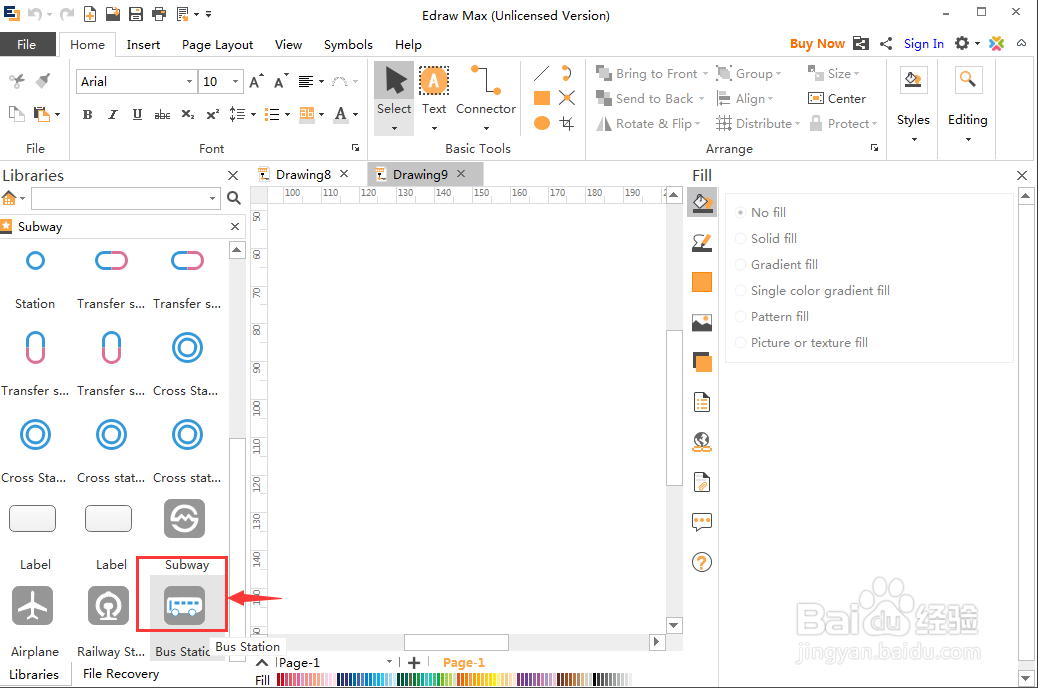Viewport: 1038px width, 688px height.
Task: Pick the ellipse shape tool
Action: tap(542, 123)
